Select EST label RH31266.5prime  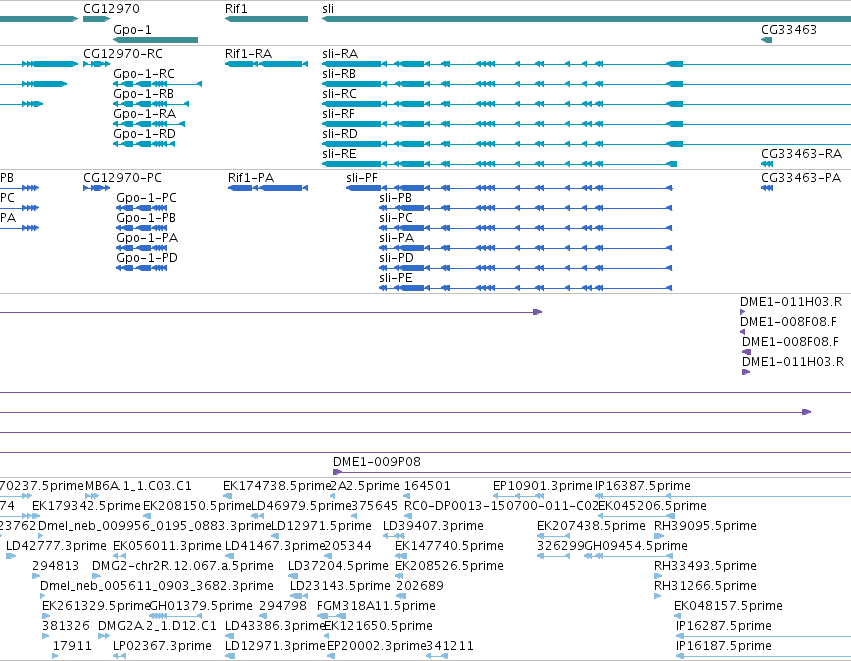point(705,586)
